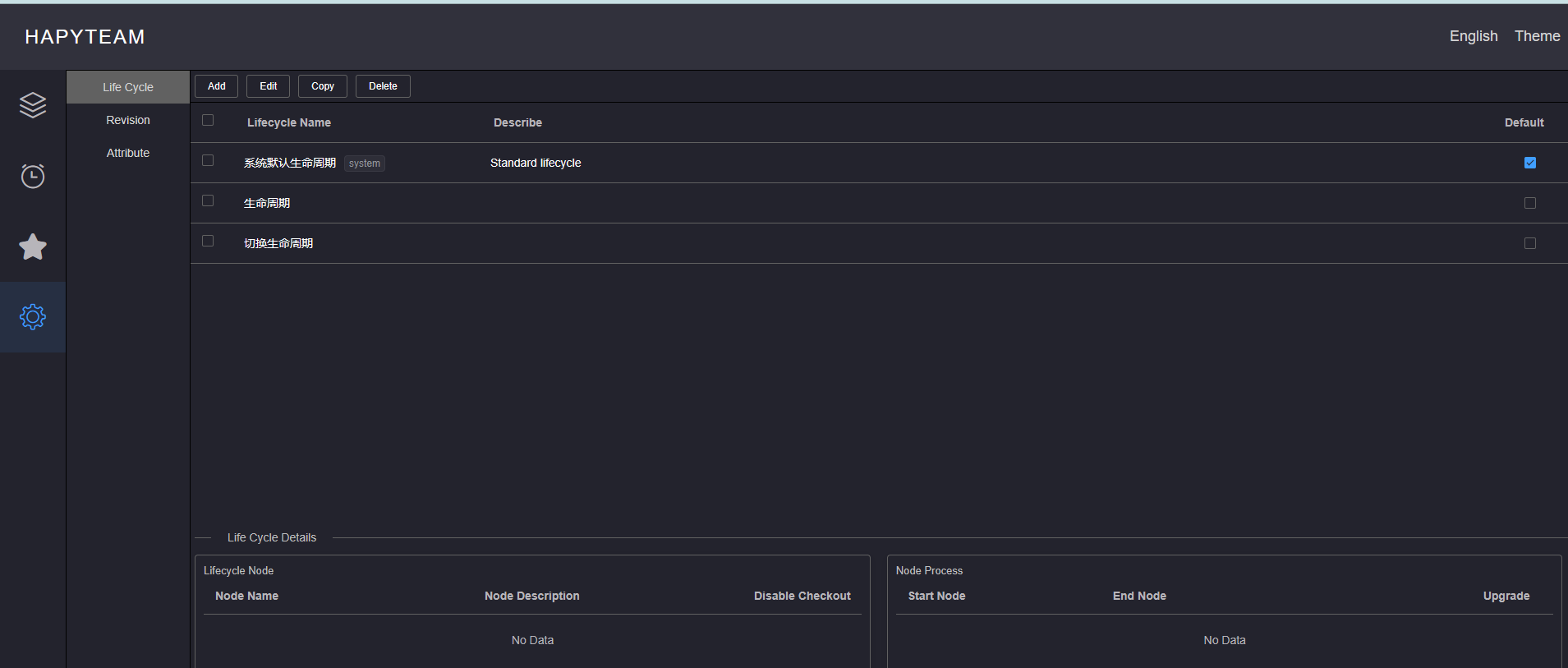Open the Theme option
This screenshot has width=1568, height=668.
[1538, 36]
